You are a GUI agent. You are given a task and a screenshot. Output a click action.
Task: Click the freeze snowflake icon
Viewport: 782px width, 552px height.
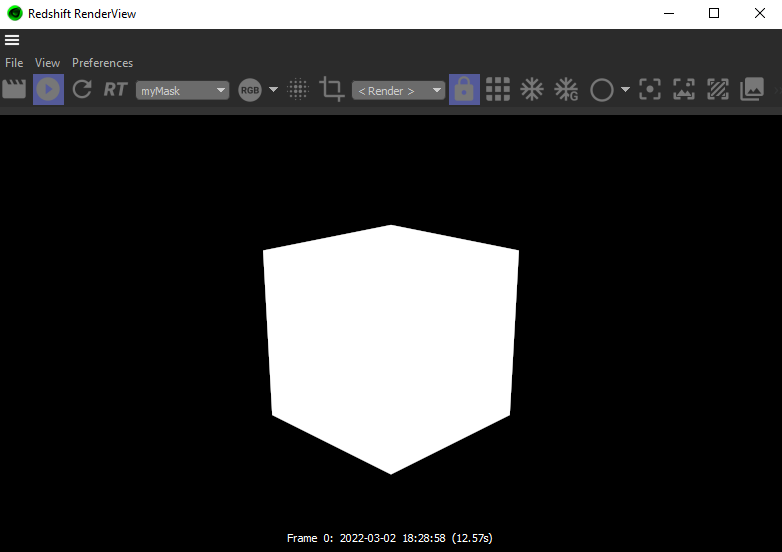click(x=531, y=90)
